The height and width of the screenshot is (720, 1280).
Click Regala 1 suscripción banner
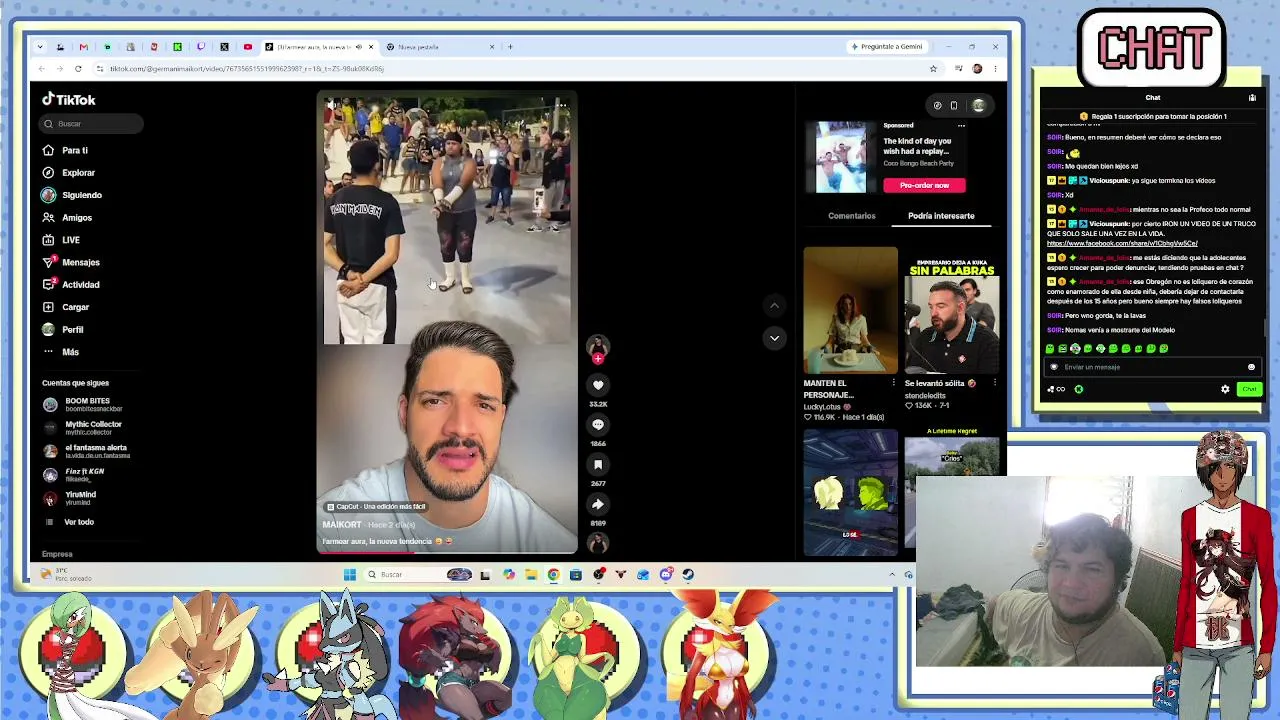1152,117
